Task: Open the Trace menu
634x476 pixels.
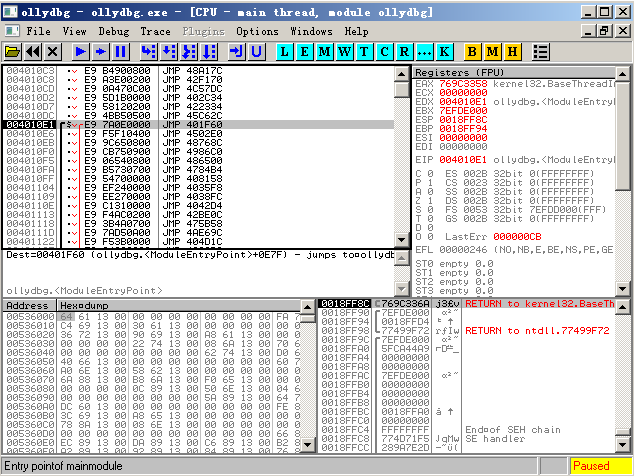Action: (x=155, y=31)
